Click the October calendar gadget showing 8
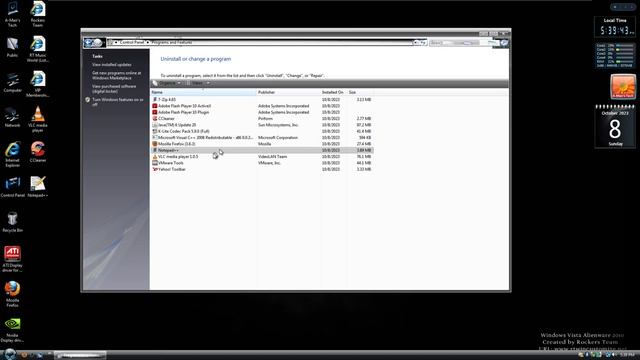This screenshot has height=360, width=640. point(615,126)
